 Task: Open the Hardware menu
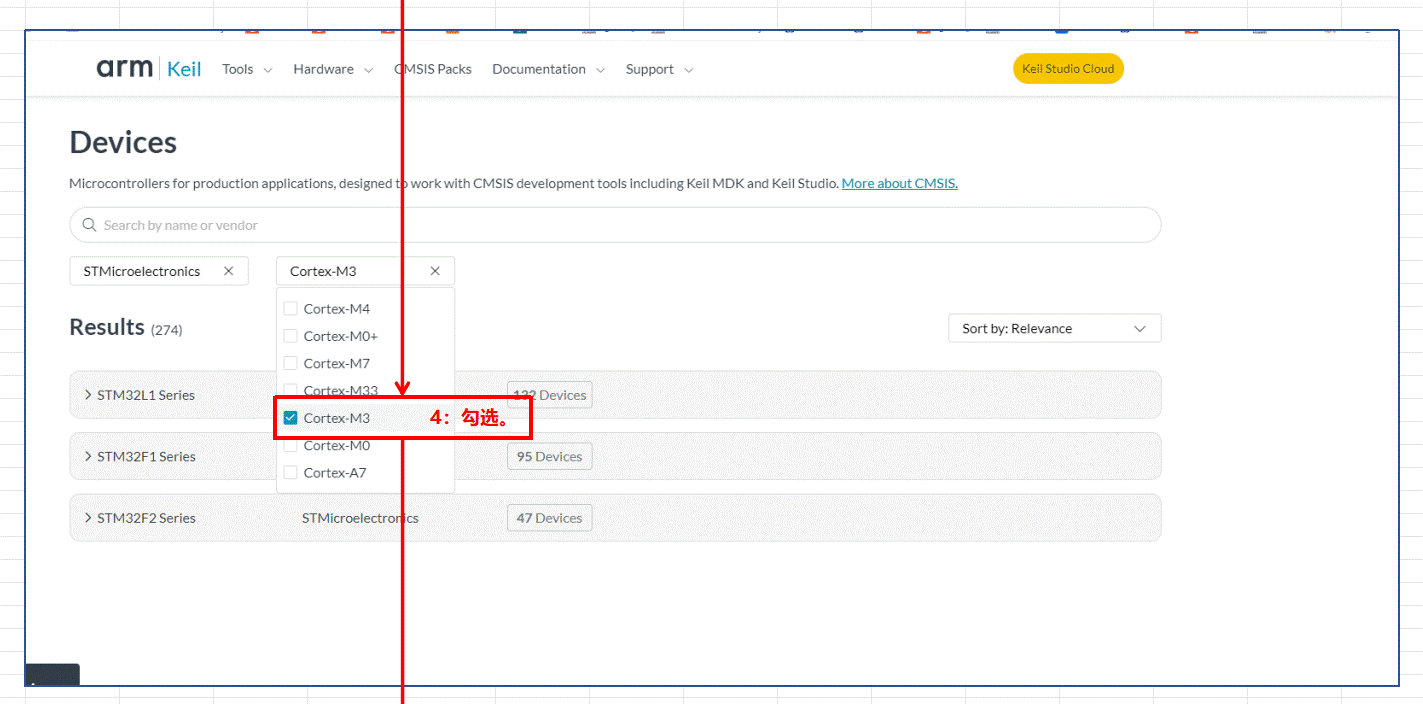[333, 69]
